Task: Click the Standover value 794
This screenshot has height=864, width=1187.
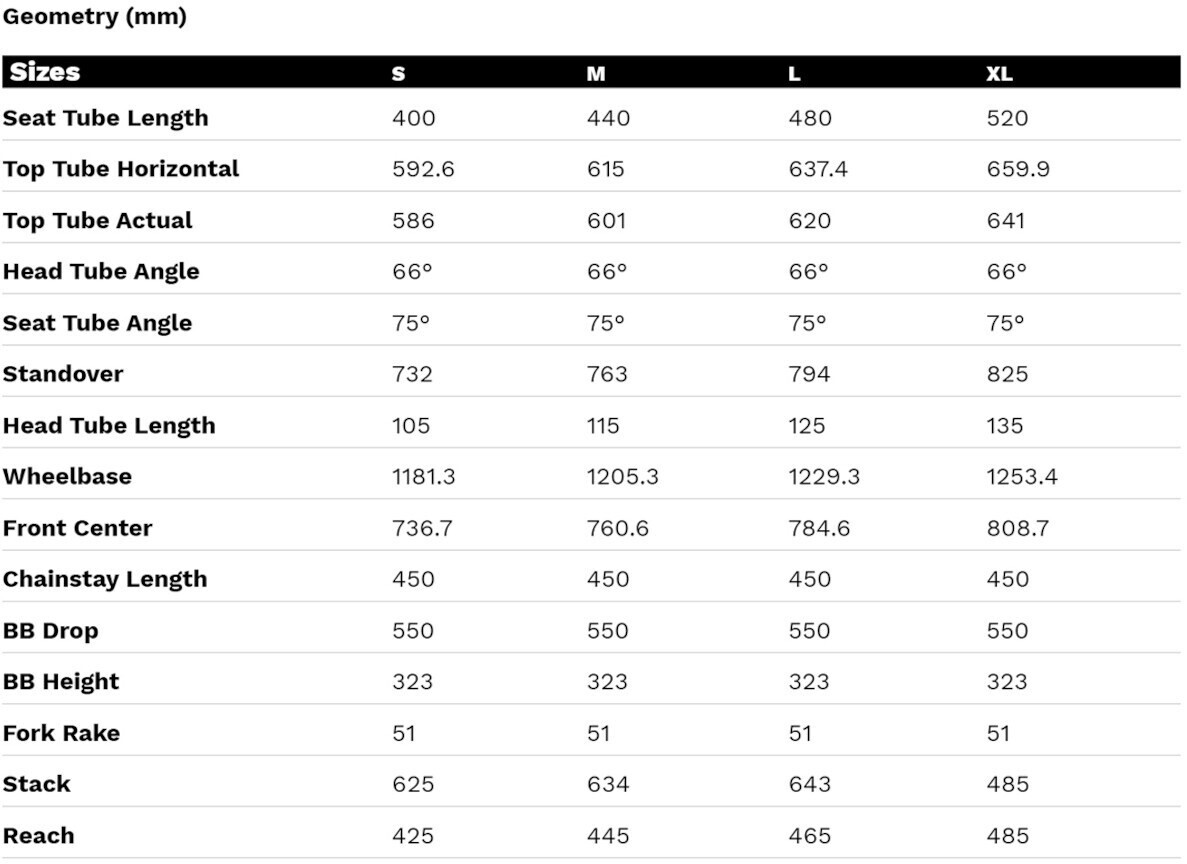Action: click(809, 374)
